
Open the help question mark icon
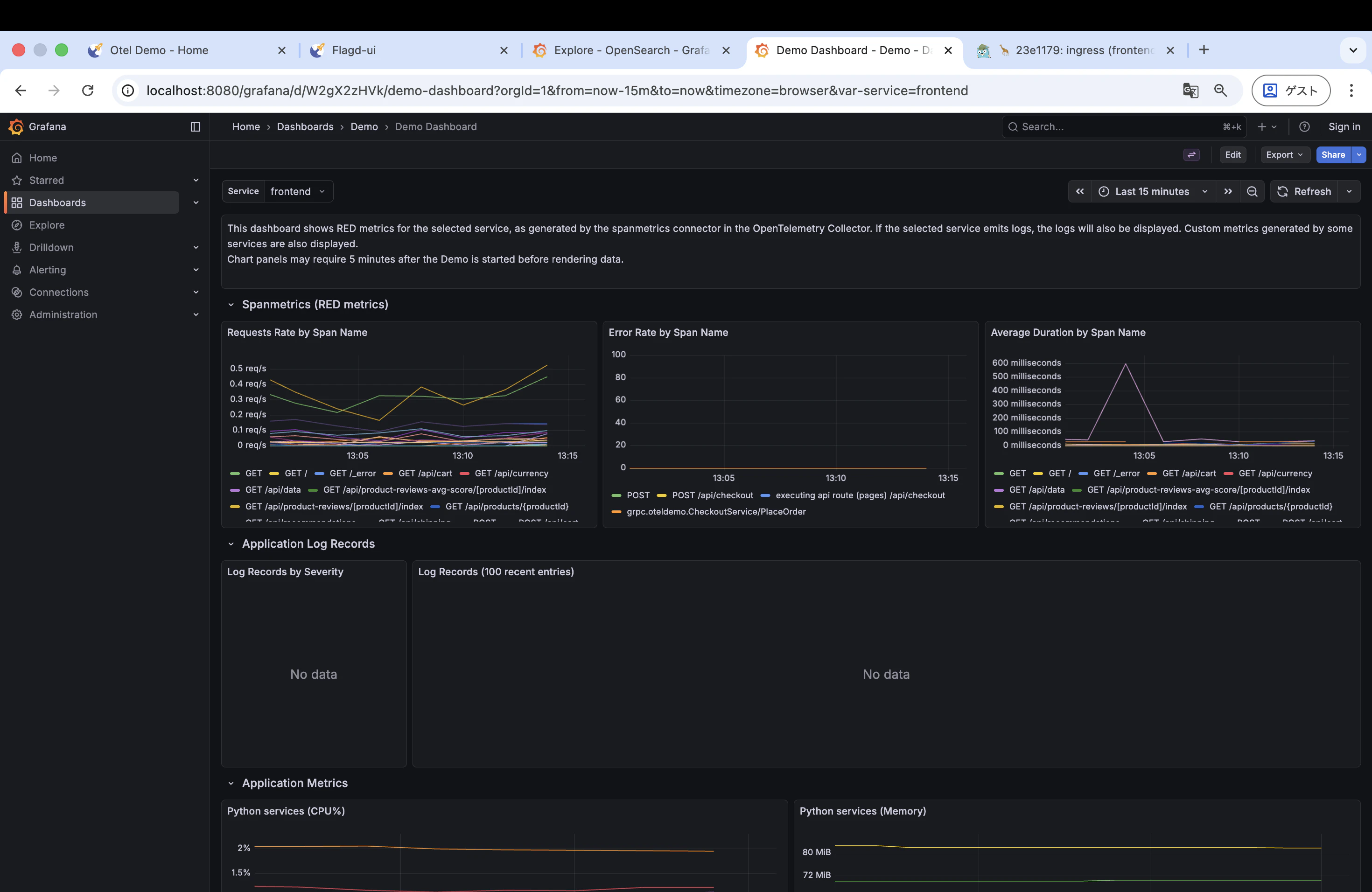(1304, 127)
